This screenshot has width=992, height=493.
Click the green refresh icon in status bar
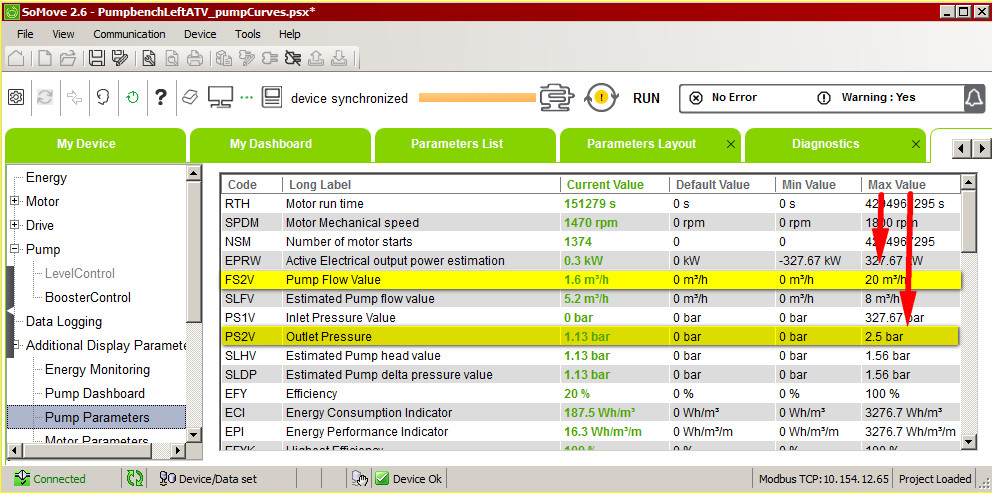point(135,478)
